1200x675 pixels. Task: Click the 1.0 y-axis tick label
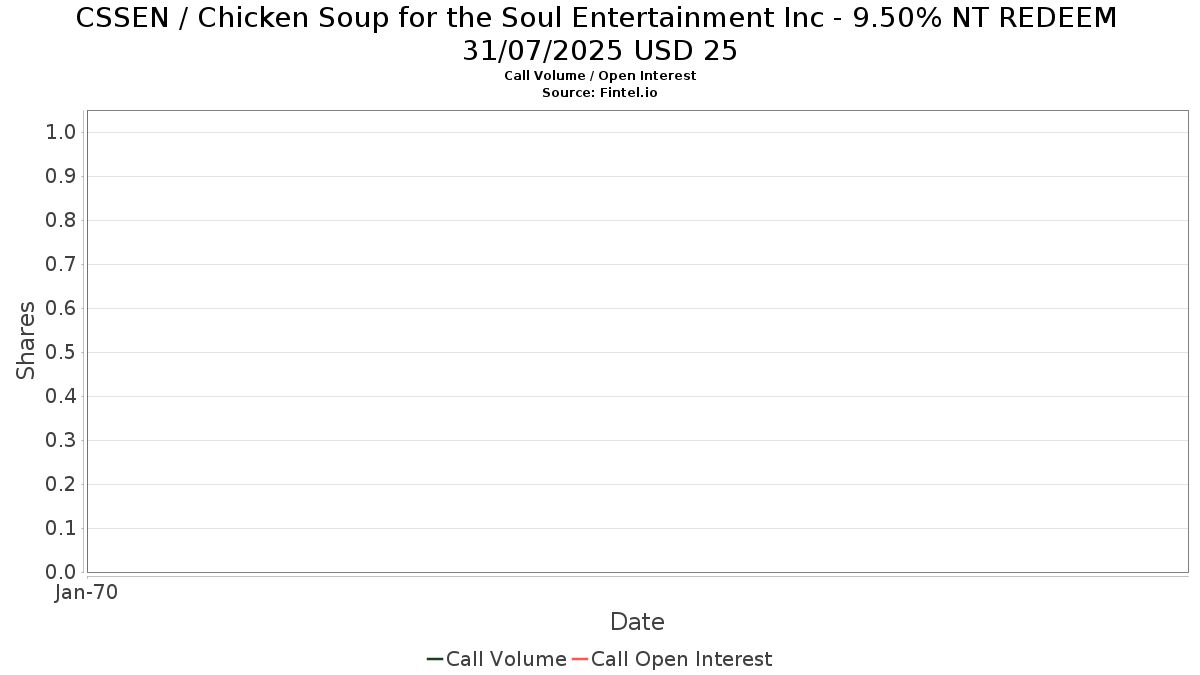click(x=61, y=133)
